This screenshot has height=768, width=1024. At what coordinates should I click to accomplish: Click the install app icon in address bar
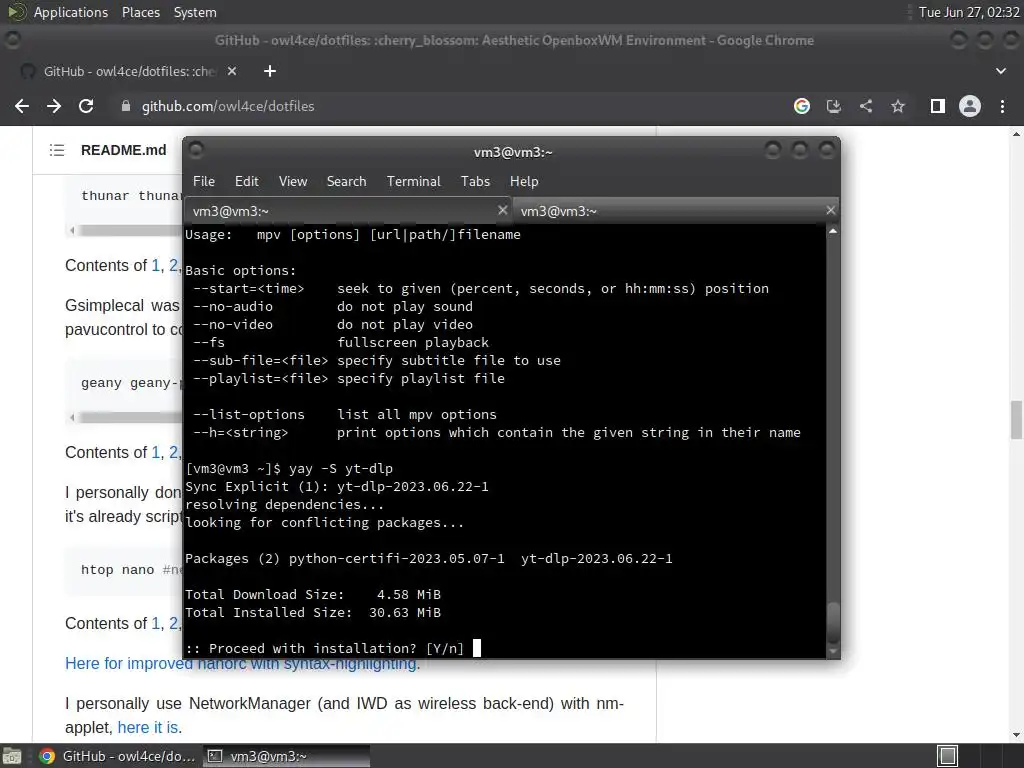click(x=834, y=106)
